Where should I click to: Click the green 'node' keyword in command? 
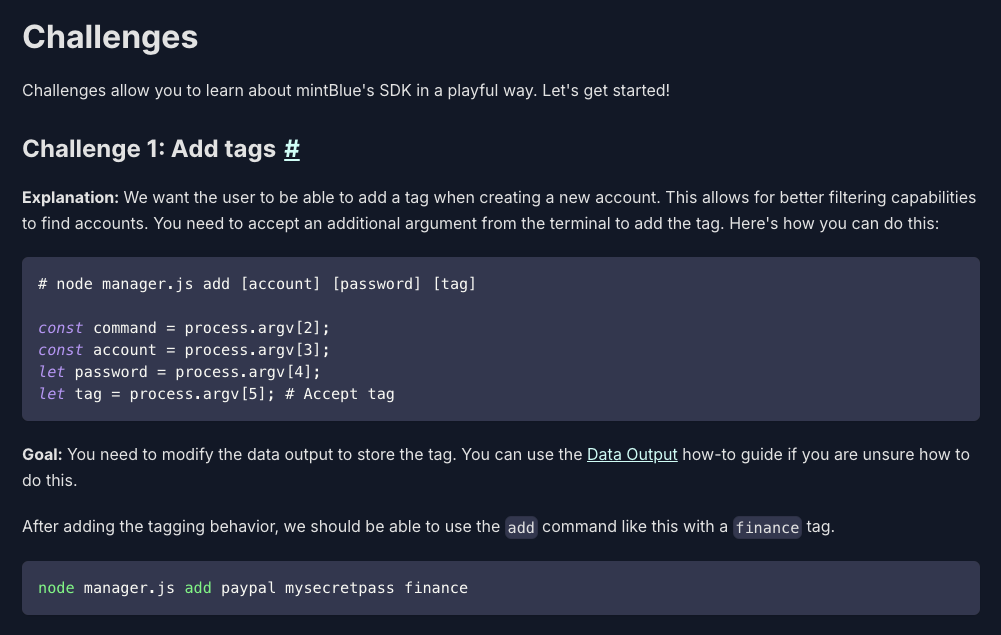click(x=56, y=588)
